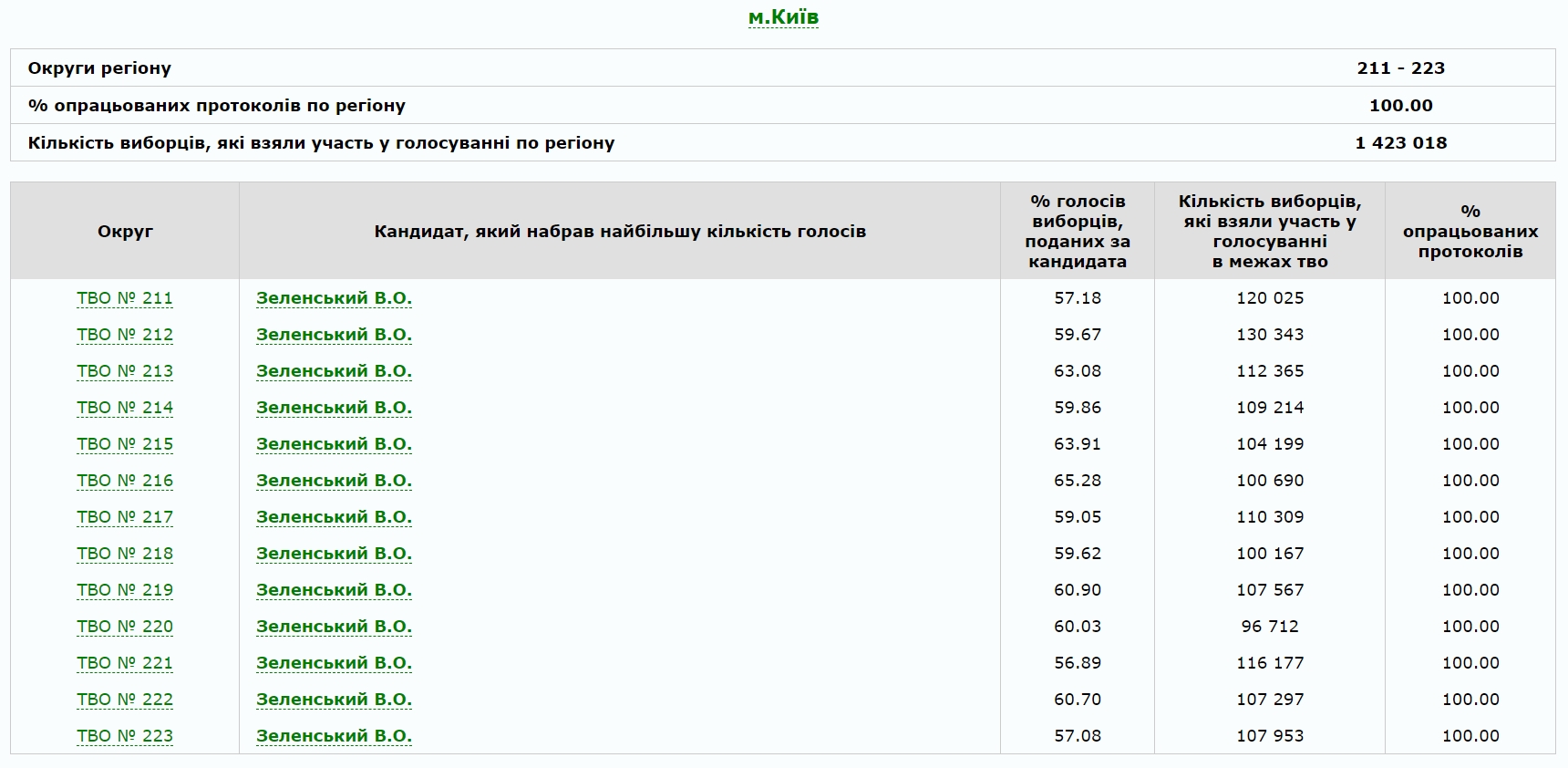Select Зеленський В.О. candidate in ТВО 220 row

tap(334, 627)
